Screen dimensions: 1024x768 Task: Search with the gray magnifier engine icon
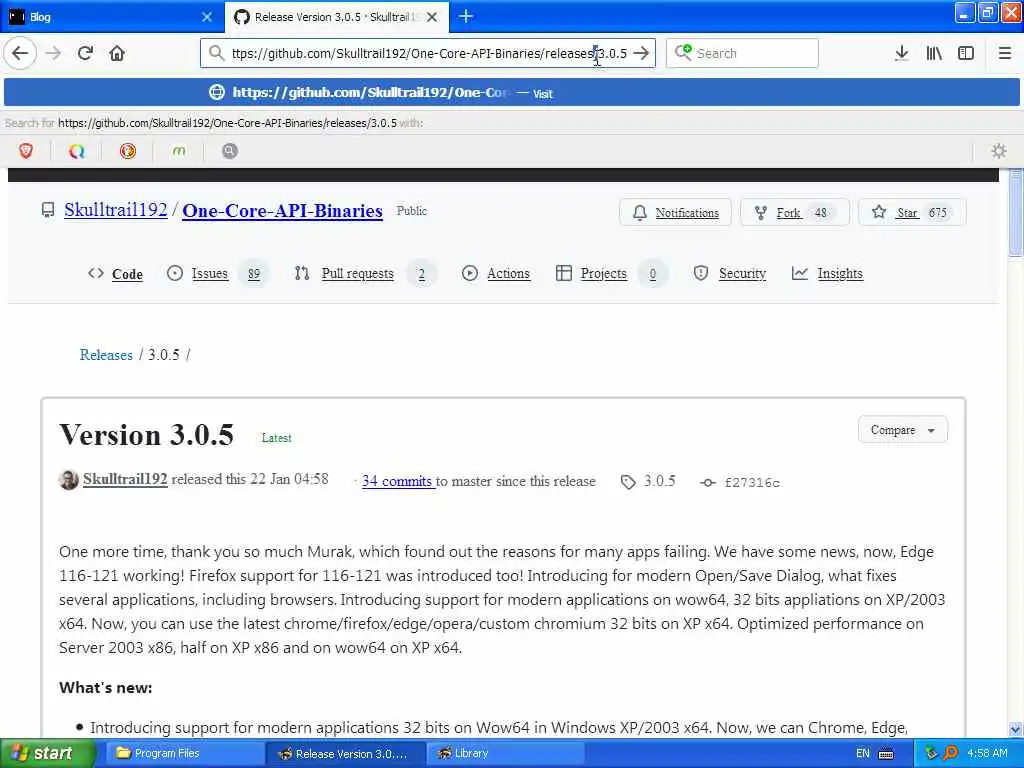[x=230, y=152]
